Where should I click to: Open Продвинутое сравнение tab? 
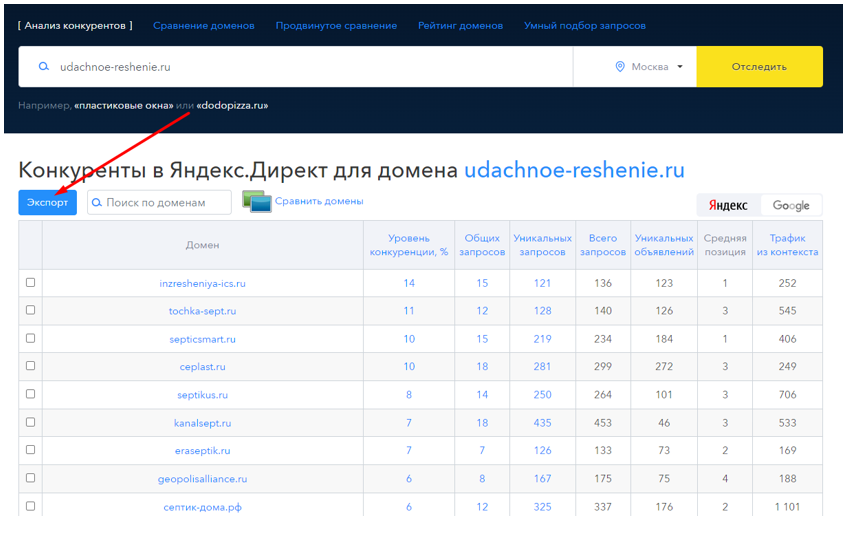pos(336,26)
